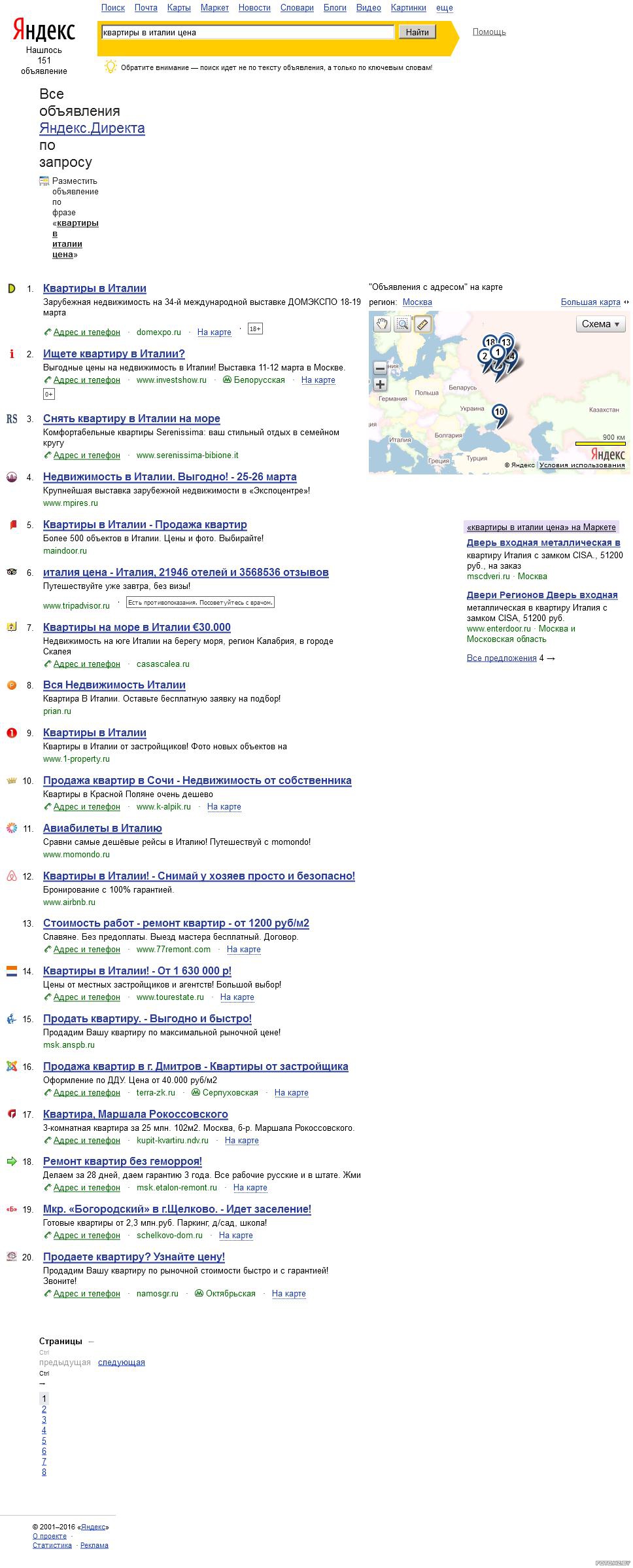
Task: Open the 'О проекте' footer link
Action: [50, 1536]
